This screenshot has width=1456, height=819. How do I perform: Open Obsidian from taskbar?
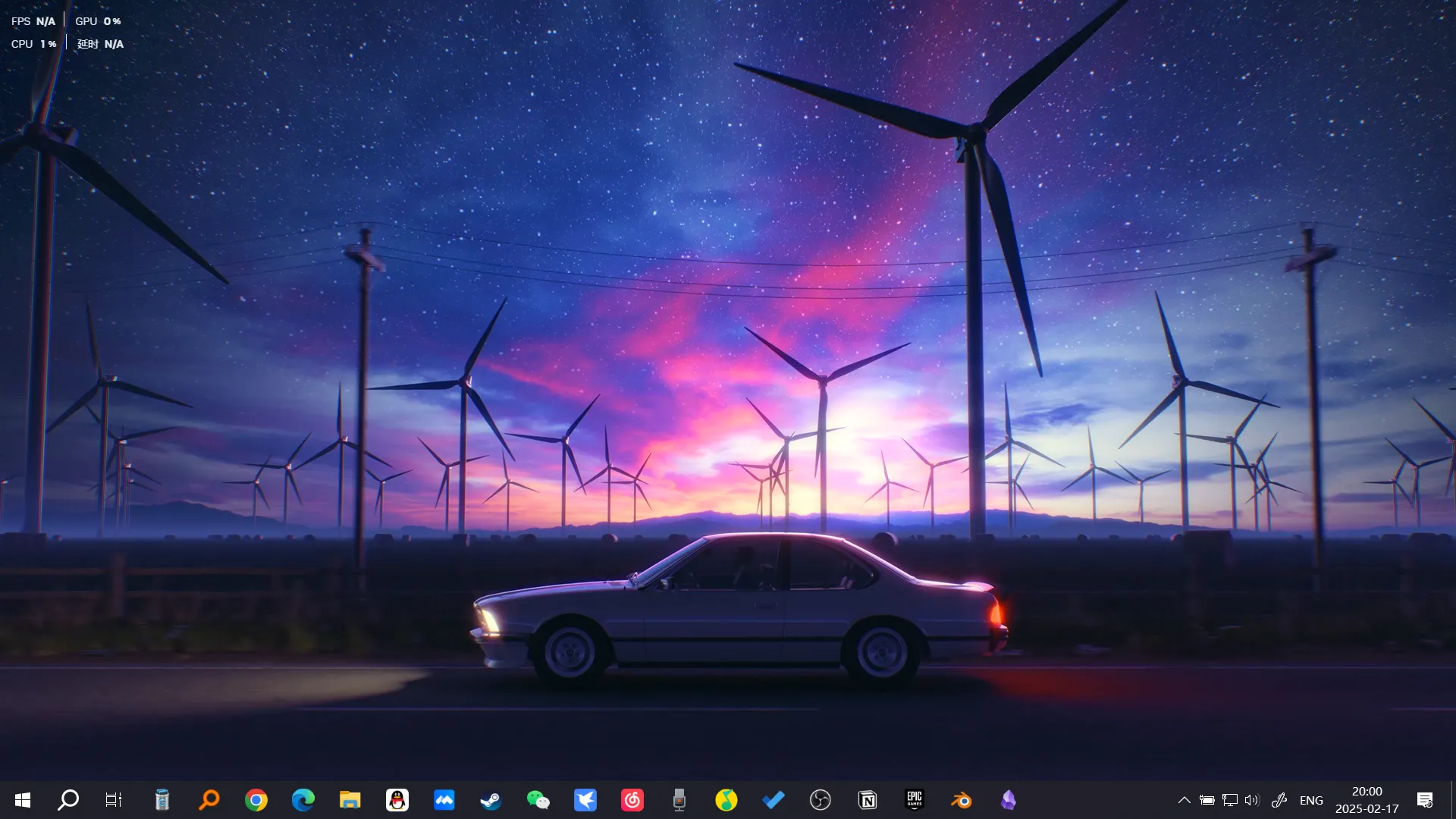(x=1009, y=800)
